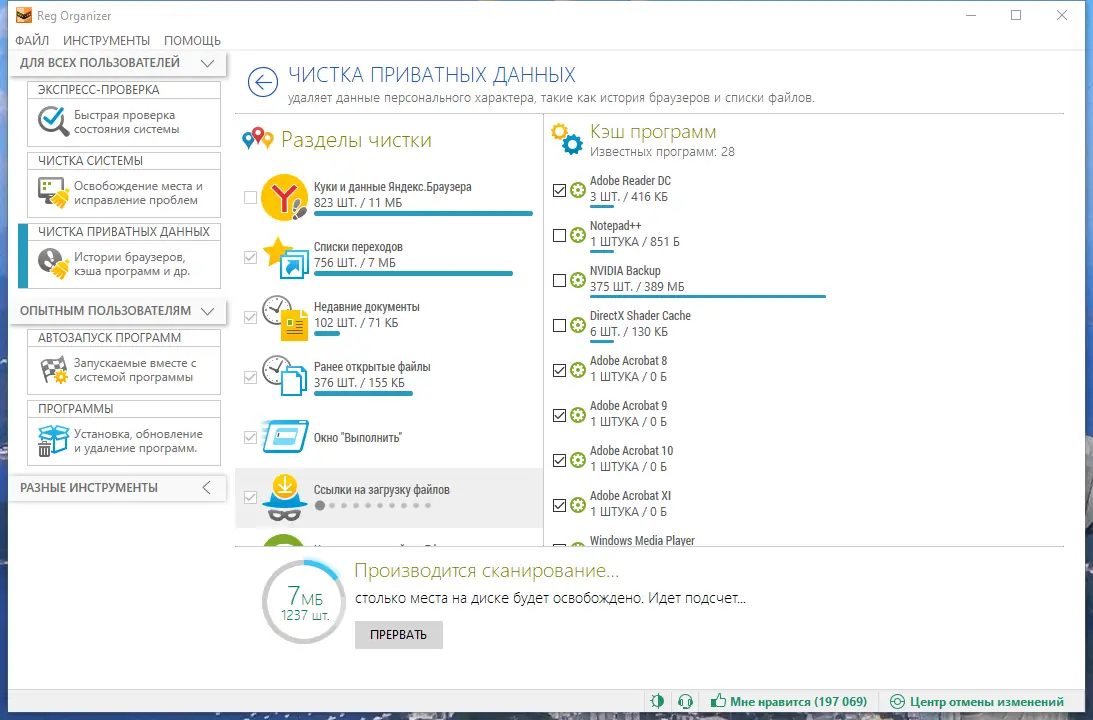Collapse the ОПЫТНЫМ ПОЛЬЗОВАТЕЛЯМ section
Viewport: 1093px width, 720px height.
point(207,311)
